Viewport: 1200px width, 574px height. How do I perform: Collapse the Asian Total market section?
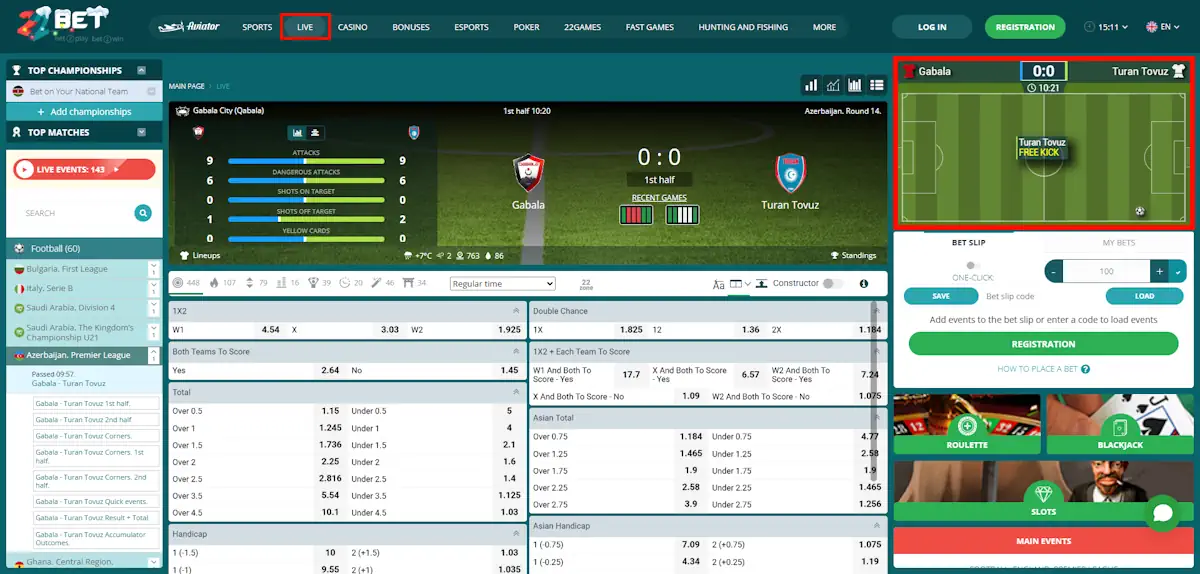877,417
